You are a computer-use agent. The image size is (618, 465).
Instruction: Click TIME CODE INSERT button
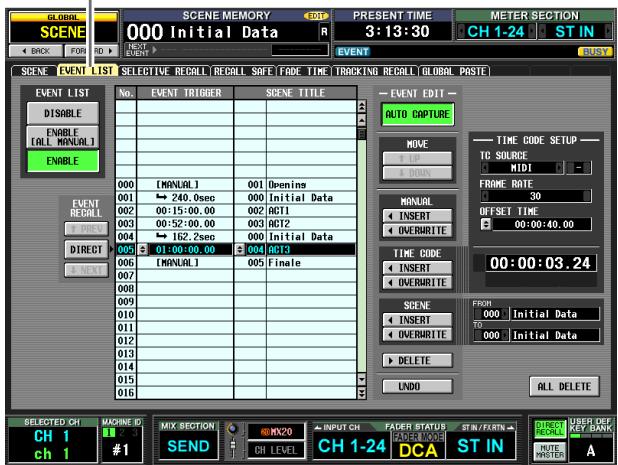pos(417,268)
